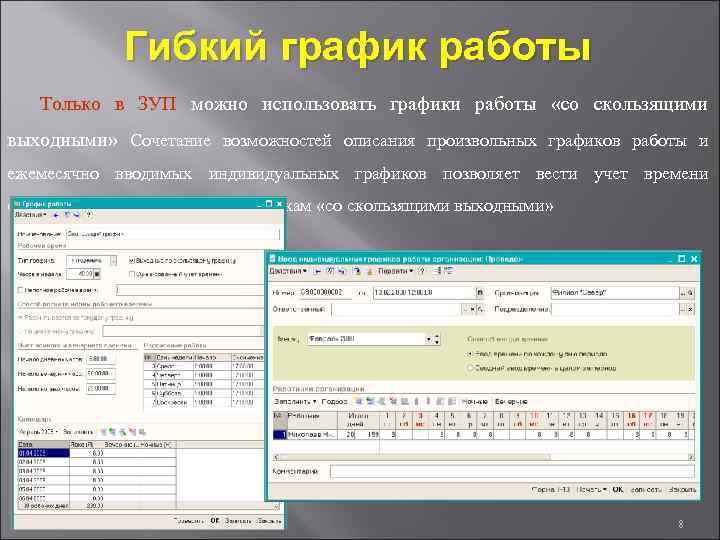Open Заполнить dropdown above workers table
Image resolution: width=720 pixels, height=540 pixels.
click(295, 401)
